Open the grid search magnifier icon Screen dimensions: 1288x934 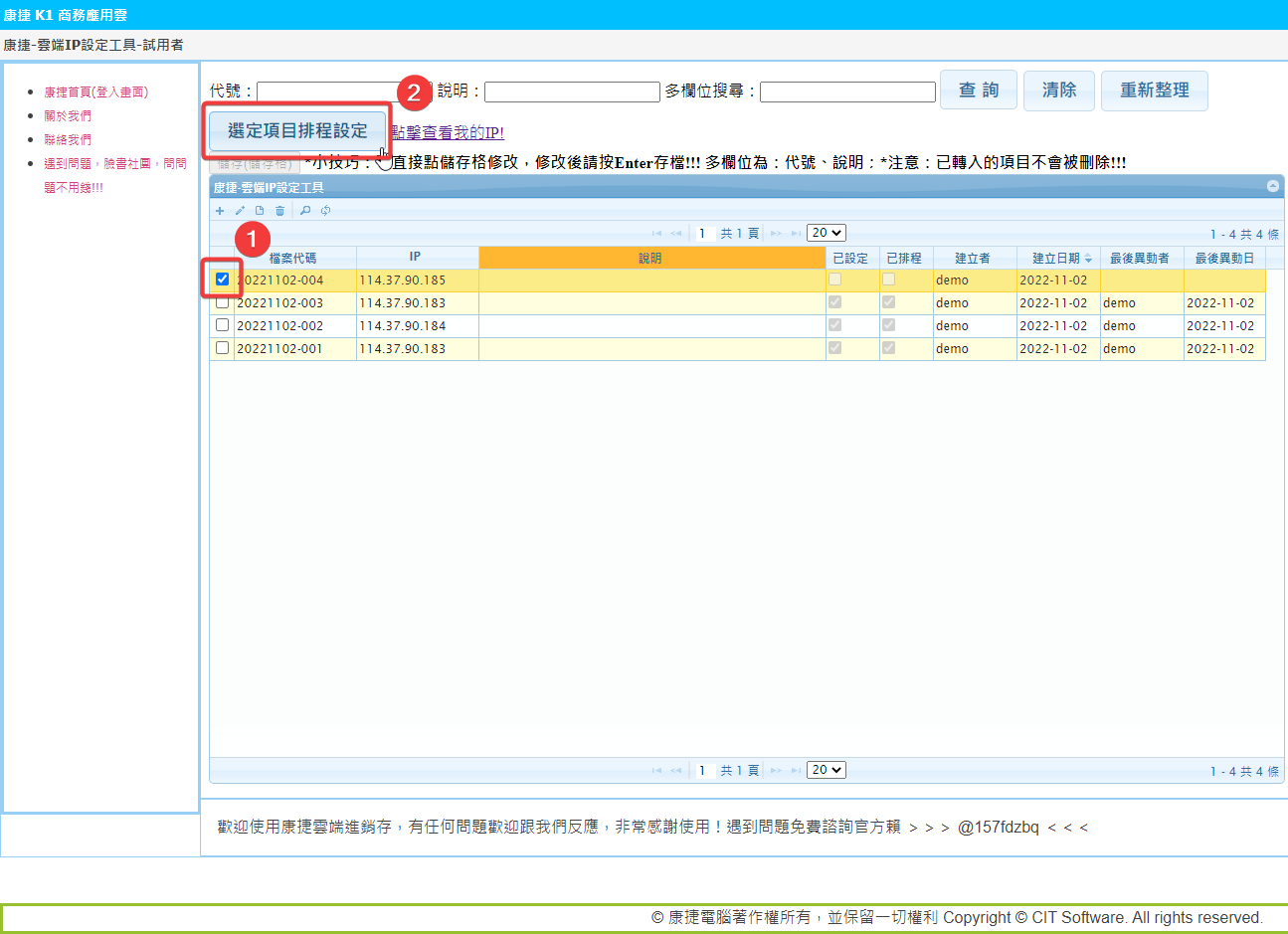305,211
